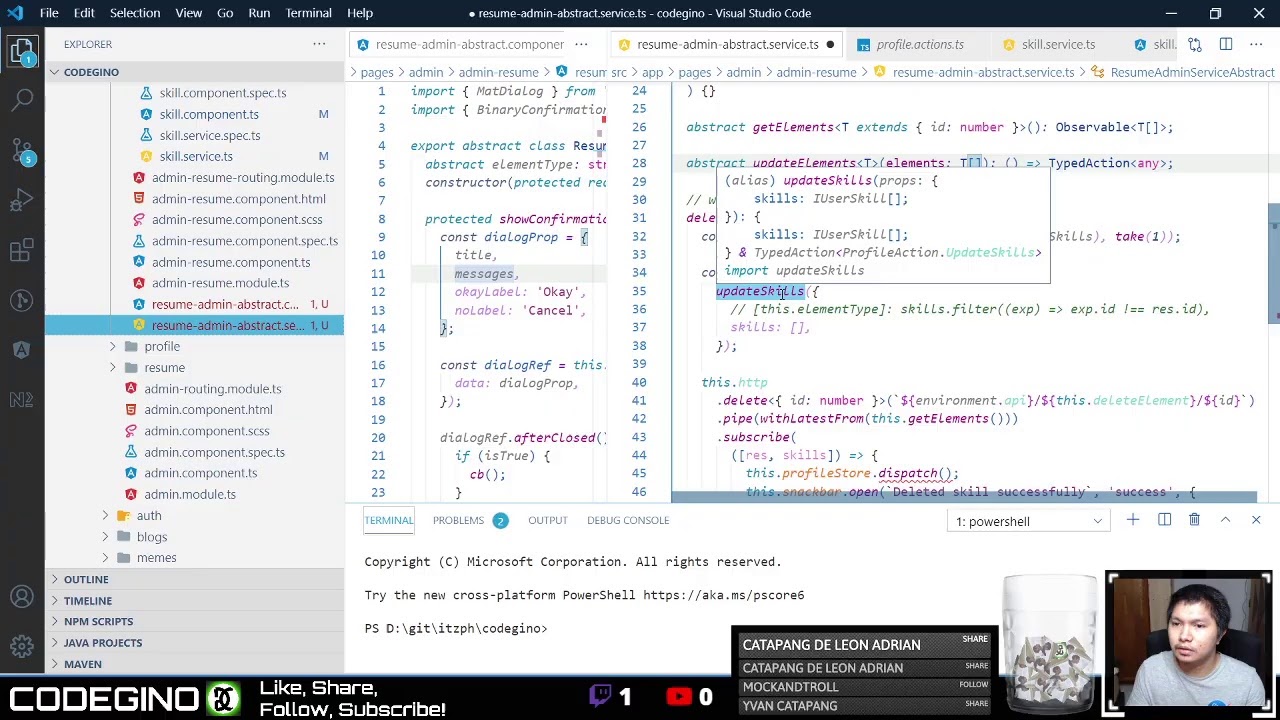Open skill.component.ts in explorer

click(x=209, y=114)
